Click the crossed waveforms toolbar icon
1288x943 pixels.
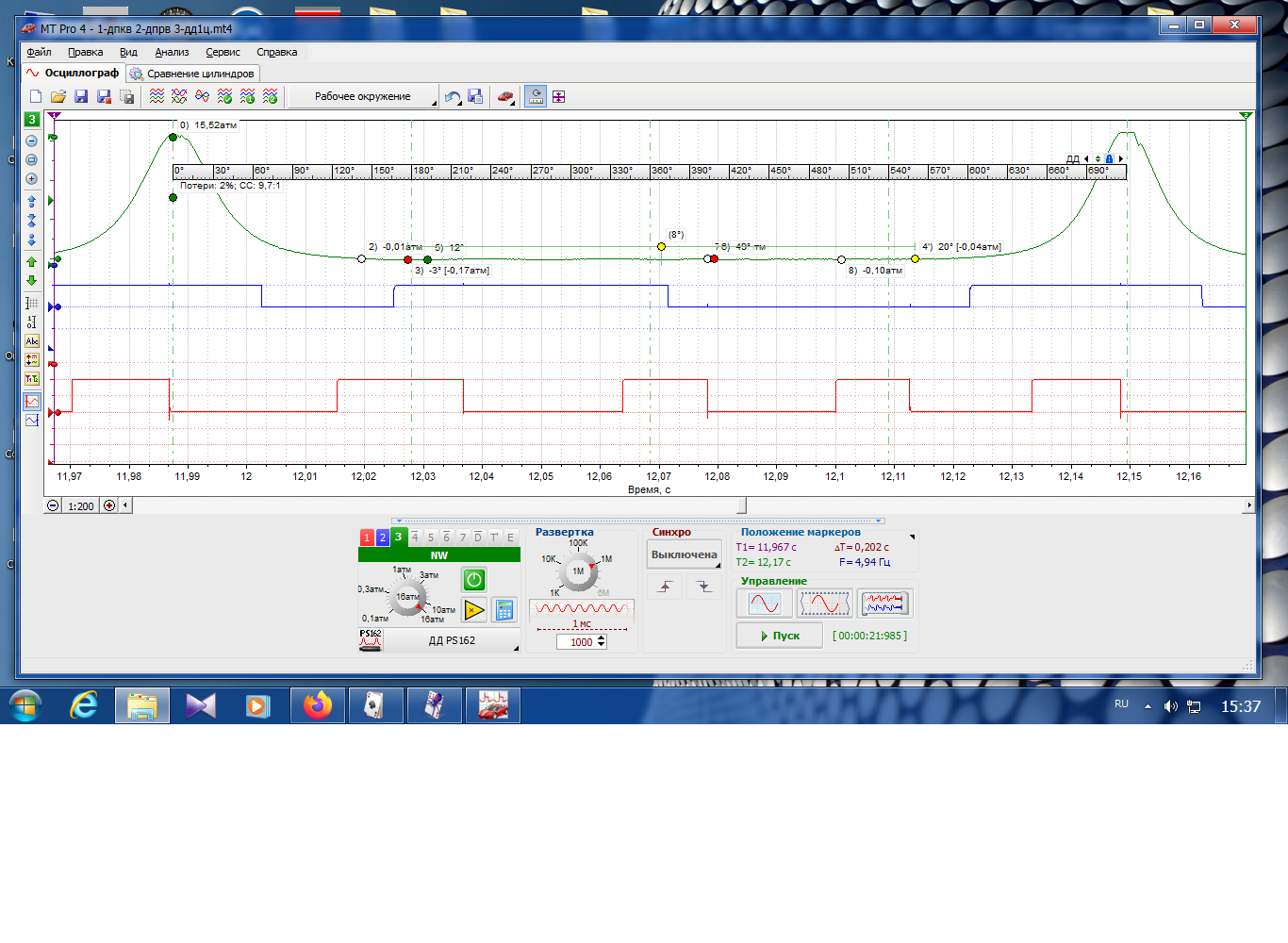(x=179, y=96)
